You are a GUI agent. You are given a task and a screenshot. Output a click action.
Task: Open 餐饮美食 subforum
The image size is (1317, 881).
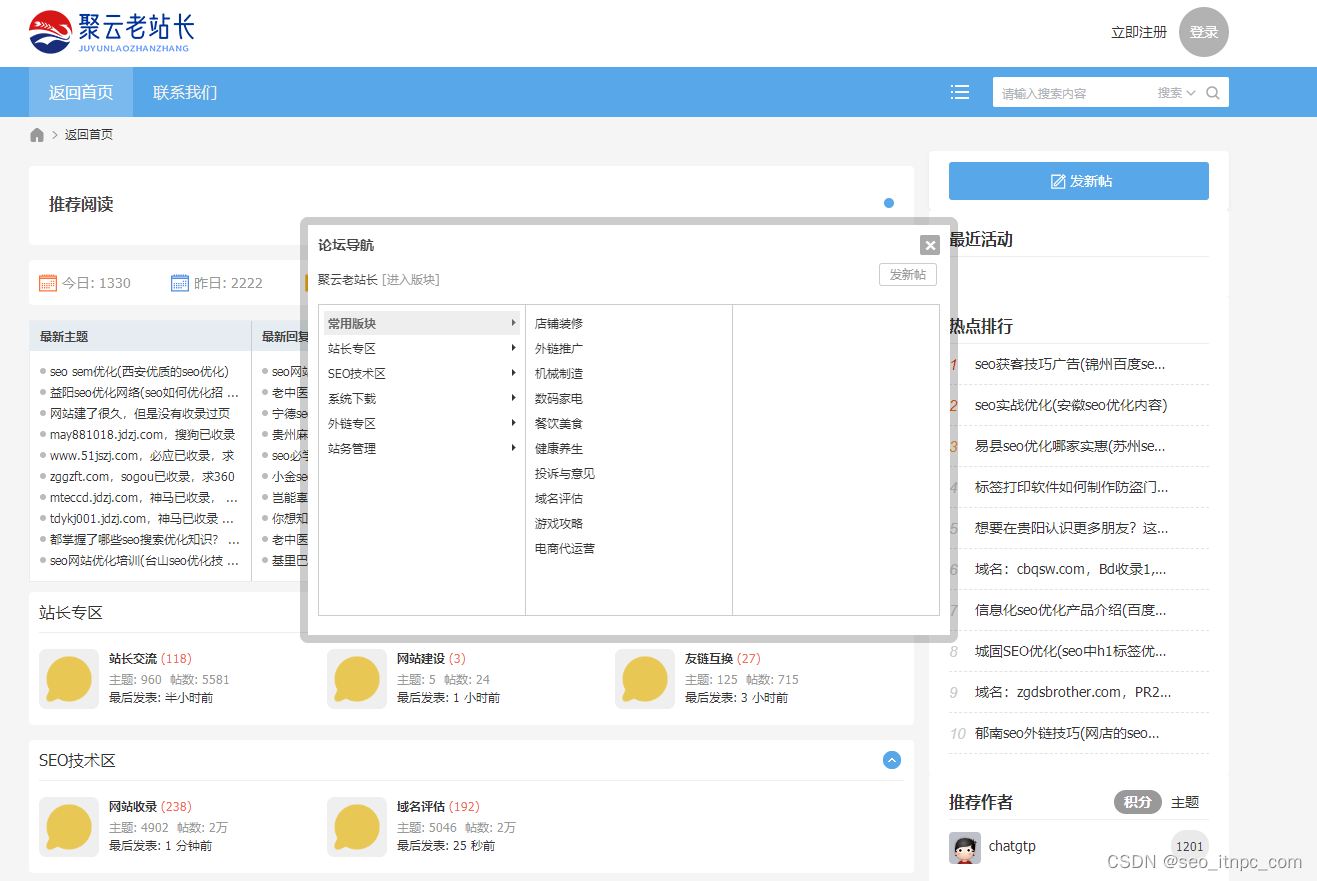(559, 423)
